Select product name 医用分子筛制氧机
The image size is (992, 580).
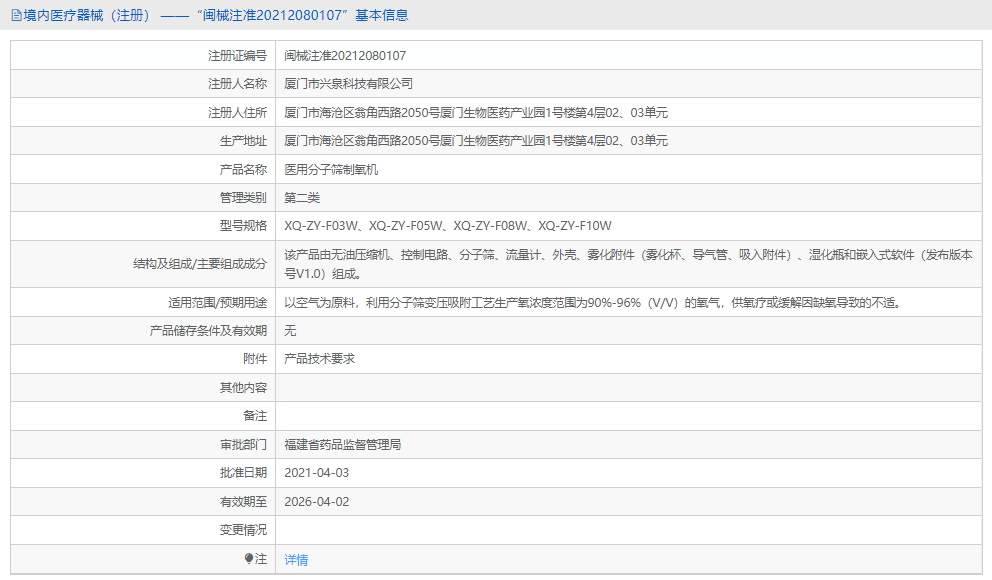(331, 170)
